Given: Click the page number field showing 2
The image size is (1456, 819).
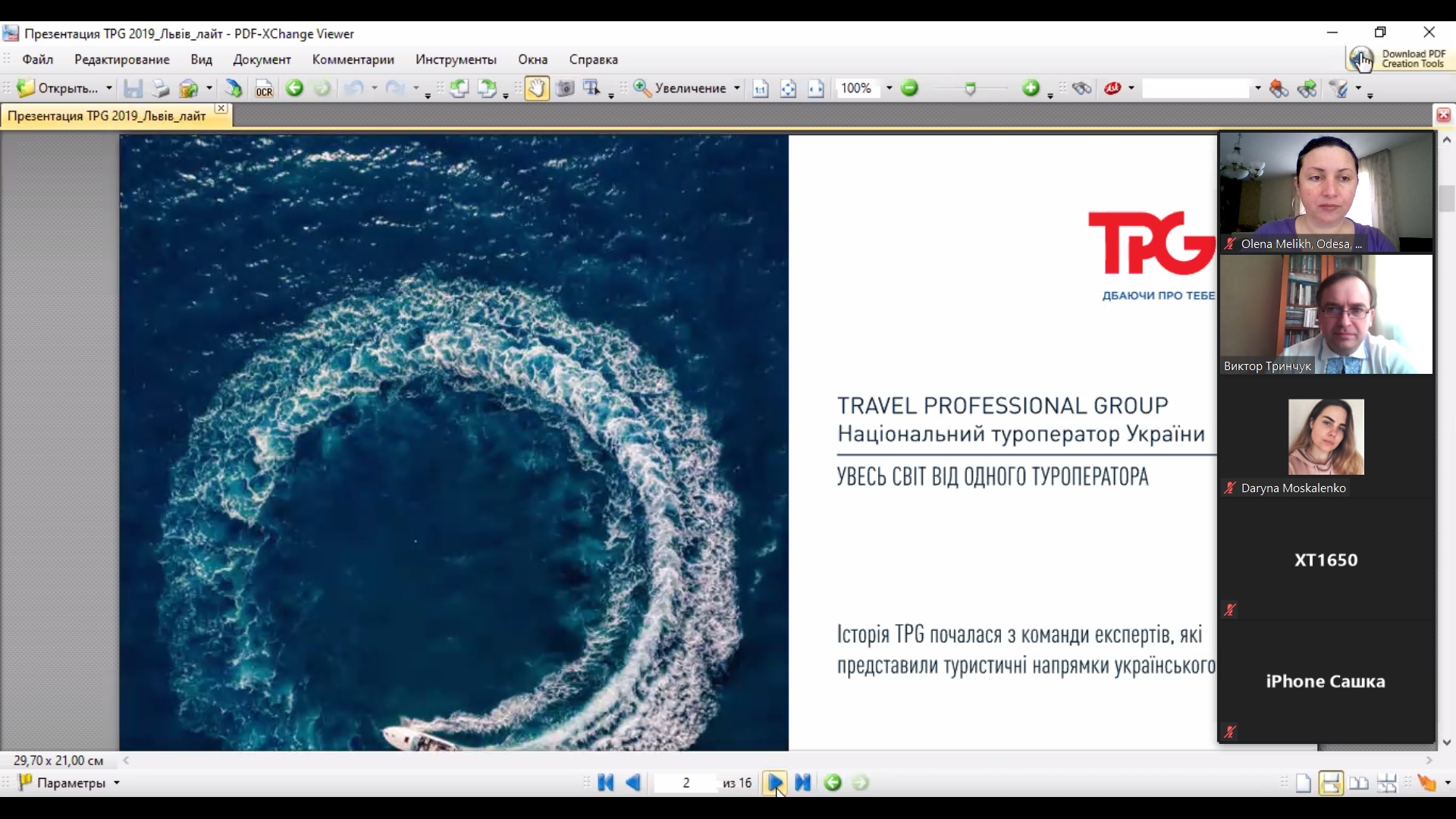Looking at the screenshot, I should pyautogui.click(x=686, y=783).
